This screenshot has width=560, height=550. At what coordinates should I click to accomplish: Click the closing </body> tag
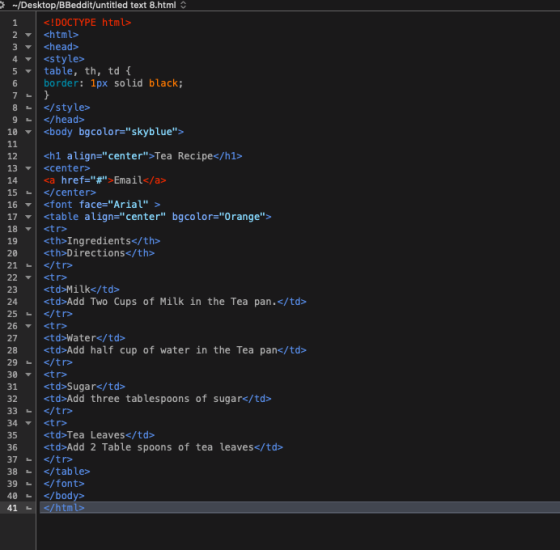(x=64, y=496)
